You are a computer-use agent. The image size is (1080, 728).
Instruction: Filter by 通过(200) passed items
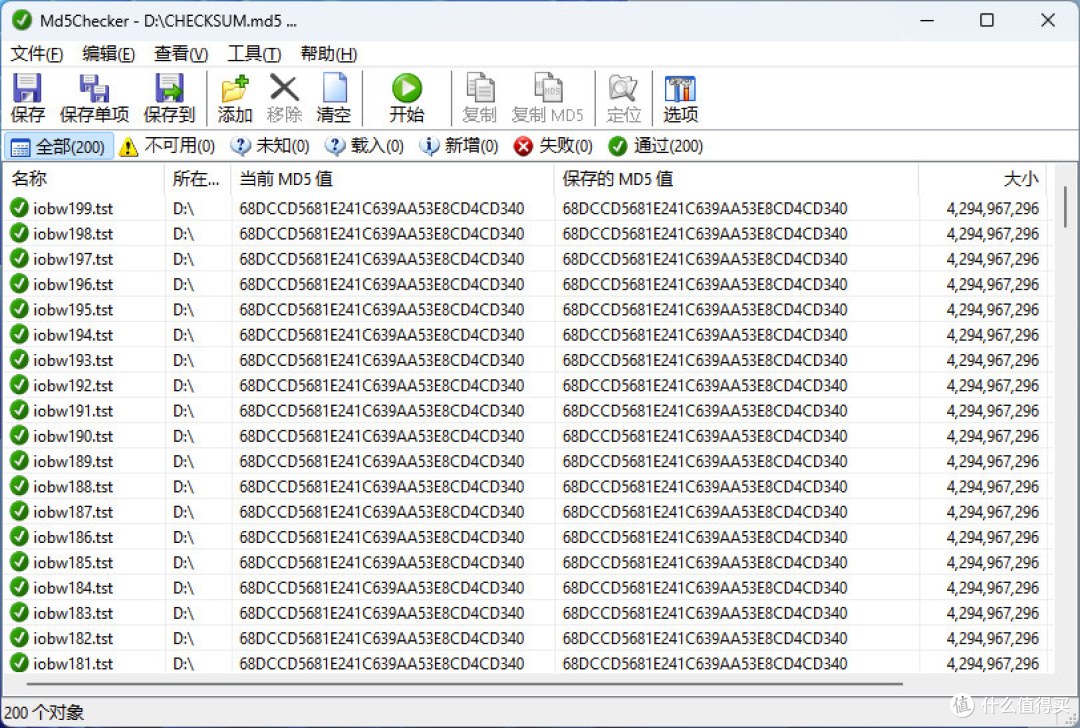tap(656, 146)
